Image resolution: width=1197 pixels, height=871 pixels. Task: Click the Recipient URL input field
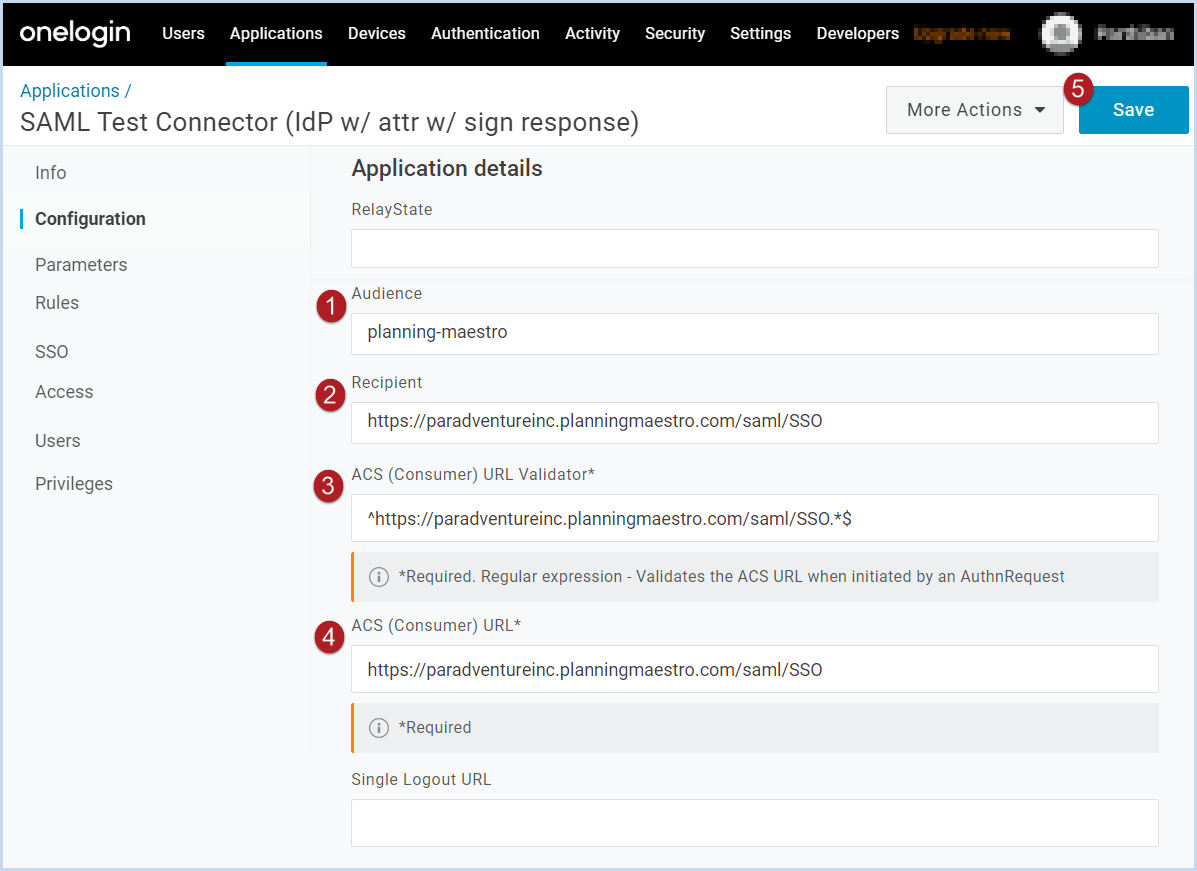(754, 422)
